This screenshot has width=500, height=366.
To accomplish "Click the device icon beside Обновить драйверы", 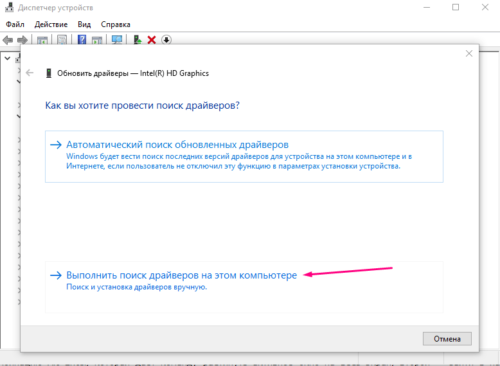I will (49, 73).
